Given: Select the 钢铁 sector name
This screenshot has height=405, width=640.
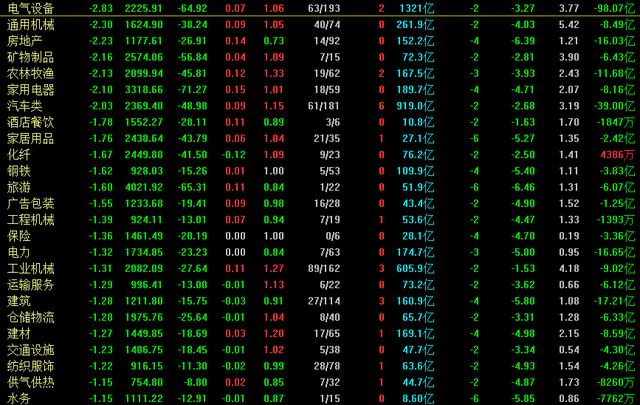Looking at the screenshot, I should click(19, 171).
